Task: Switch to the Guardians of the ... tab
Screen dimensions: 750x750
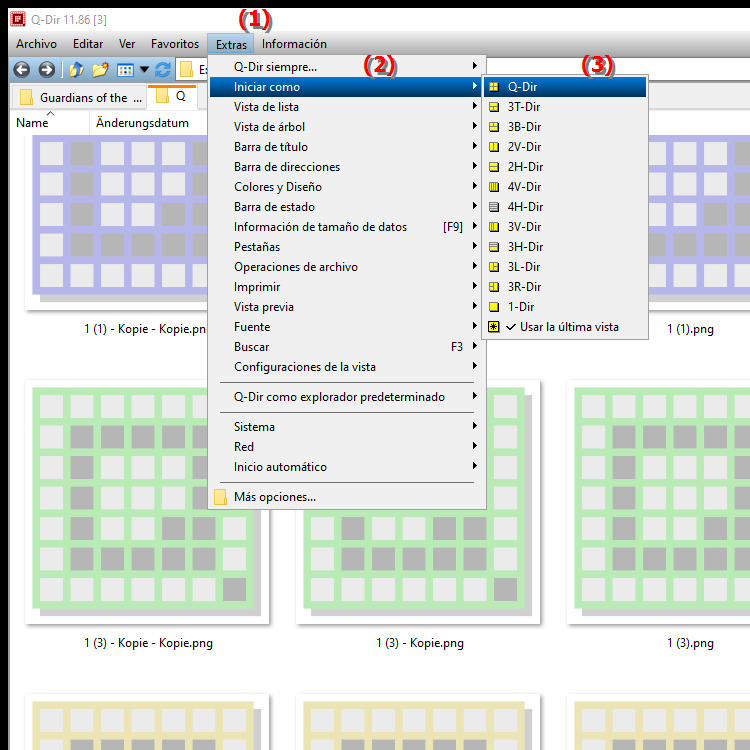Action: point(79,98)
